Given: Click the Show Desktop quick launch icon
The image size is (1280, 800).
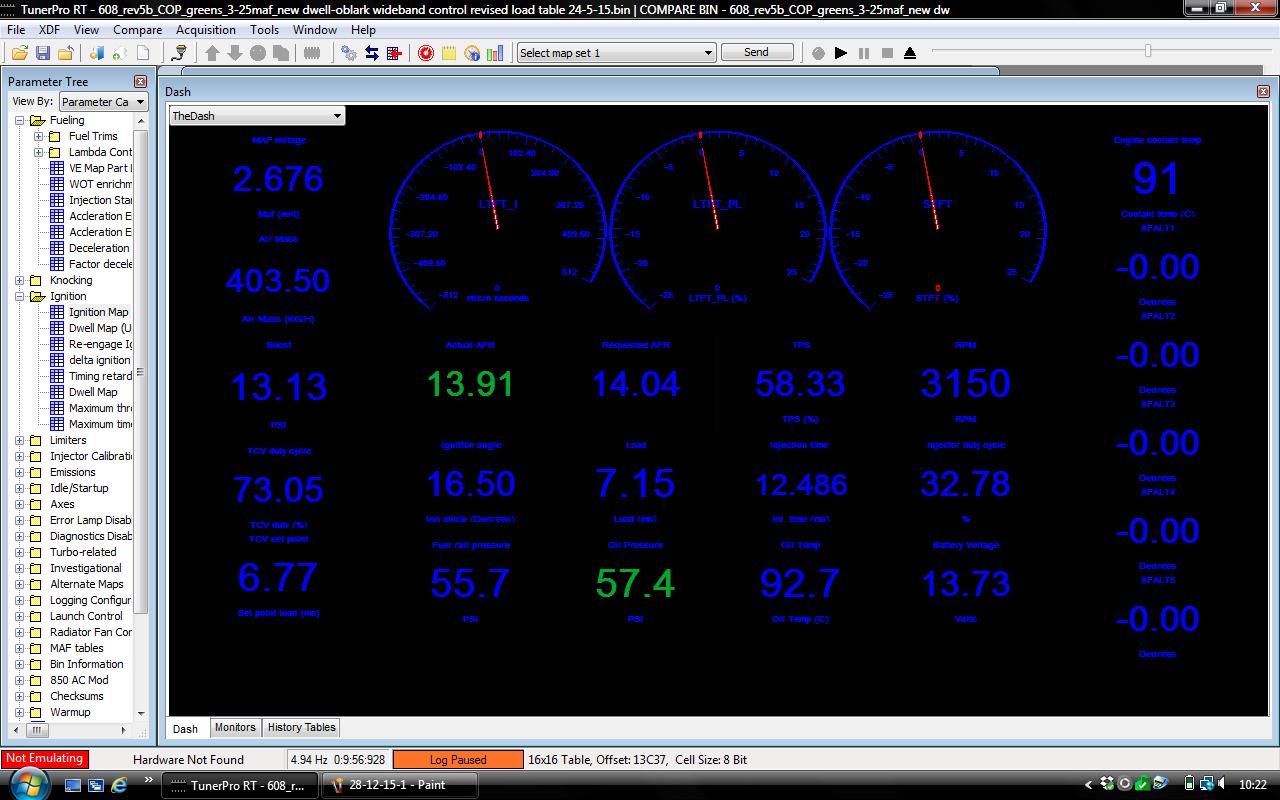Looking at the screenshot, I should [x=73, y=785].
